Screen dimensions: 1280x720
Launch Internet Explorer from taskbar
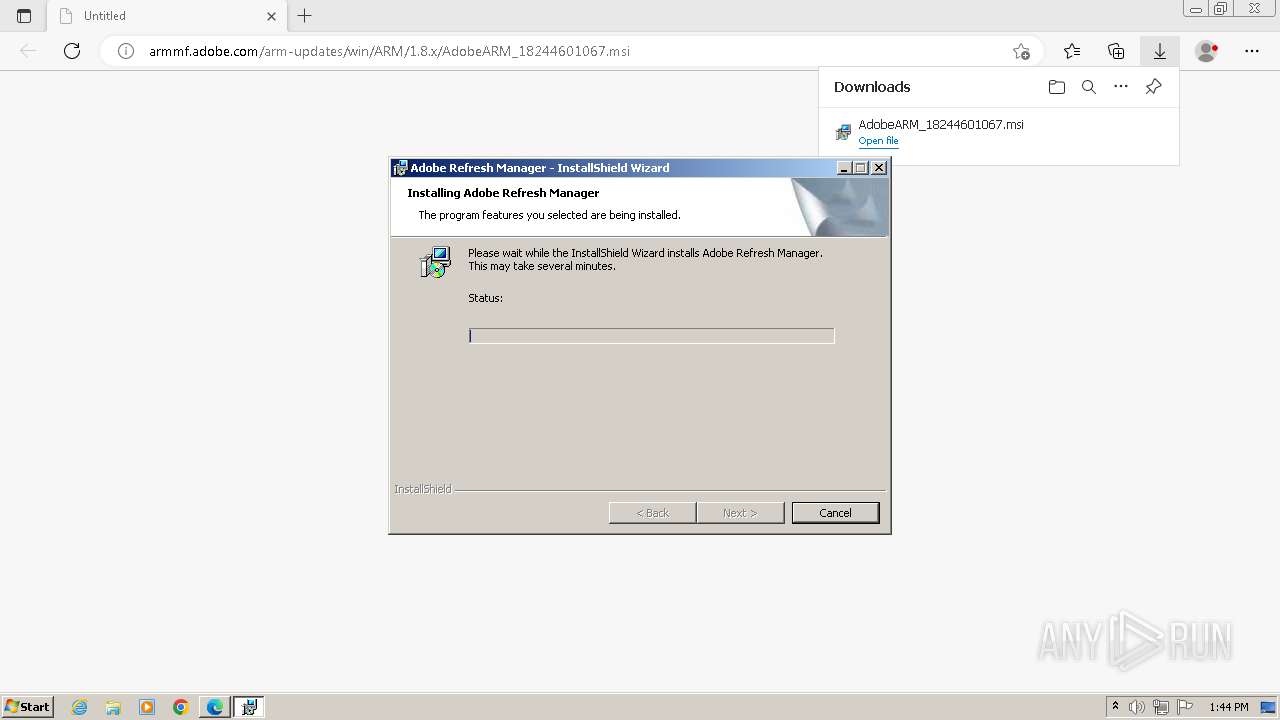[80, 707]
